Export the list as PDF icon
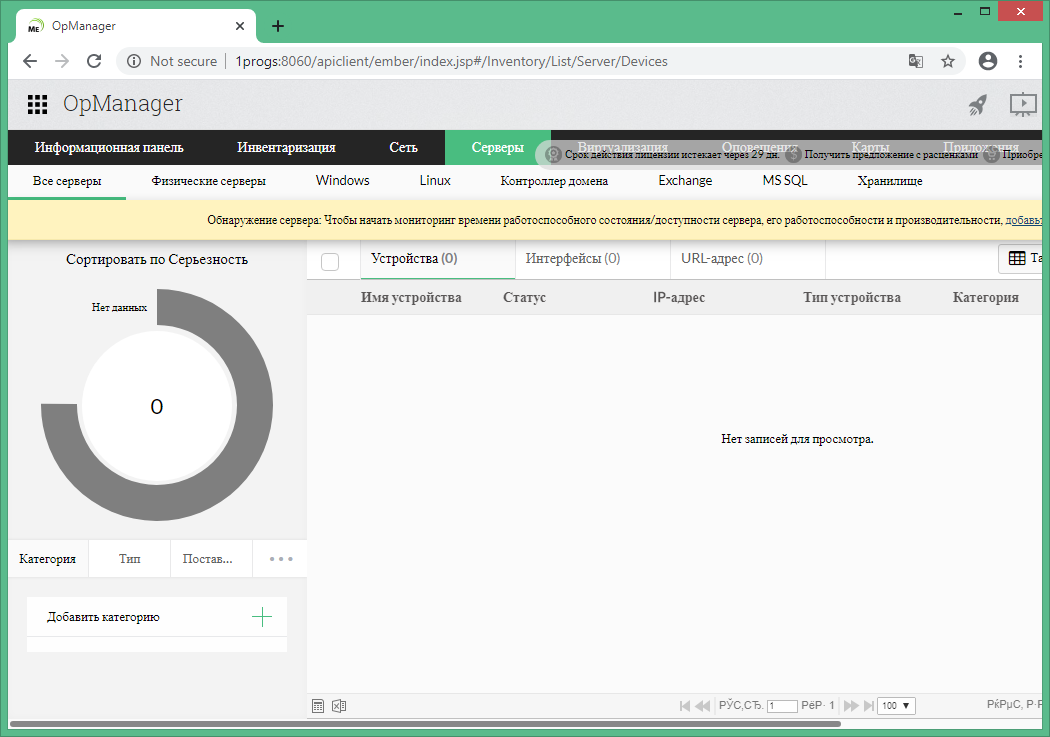 tap(318, 706)
